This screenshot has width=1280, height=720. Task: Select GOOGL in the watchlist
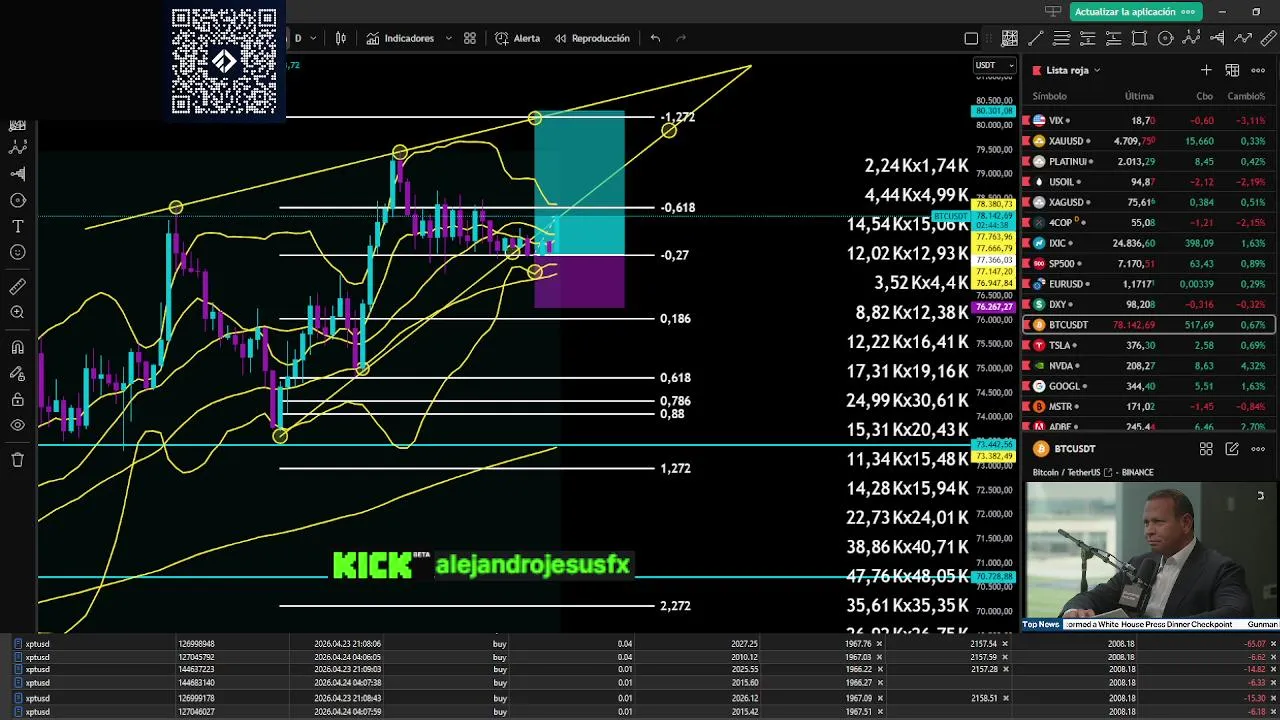[1148, 386]
